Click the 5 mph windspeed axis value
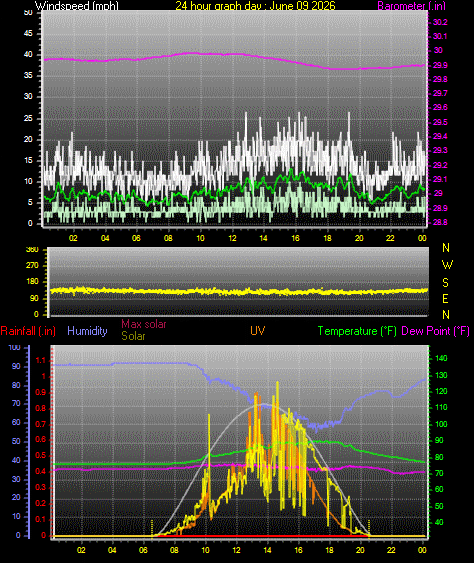Viewport: 474px width, 563px height. tap(30, 202)
